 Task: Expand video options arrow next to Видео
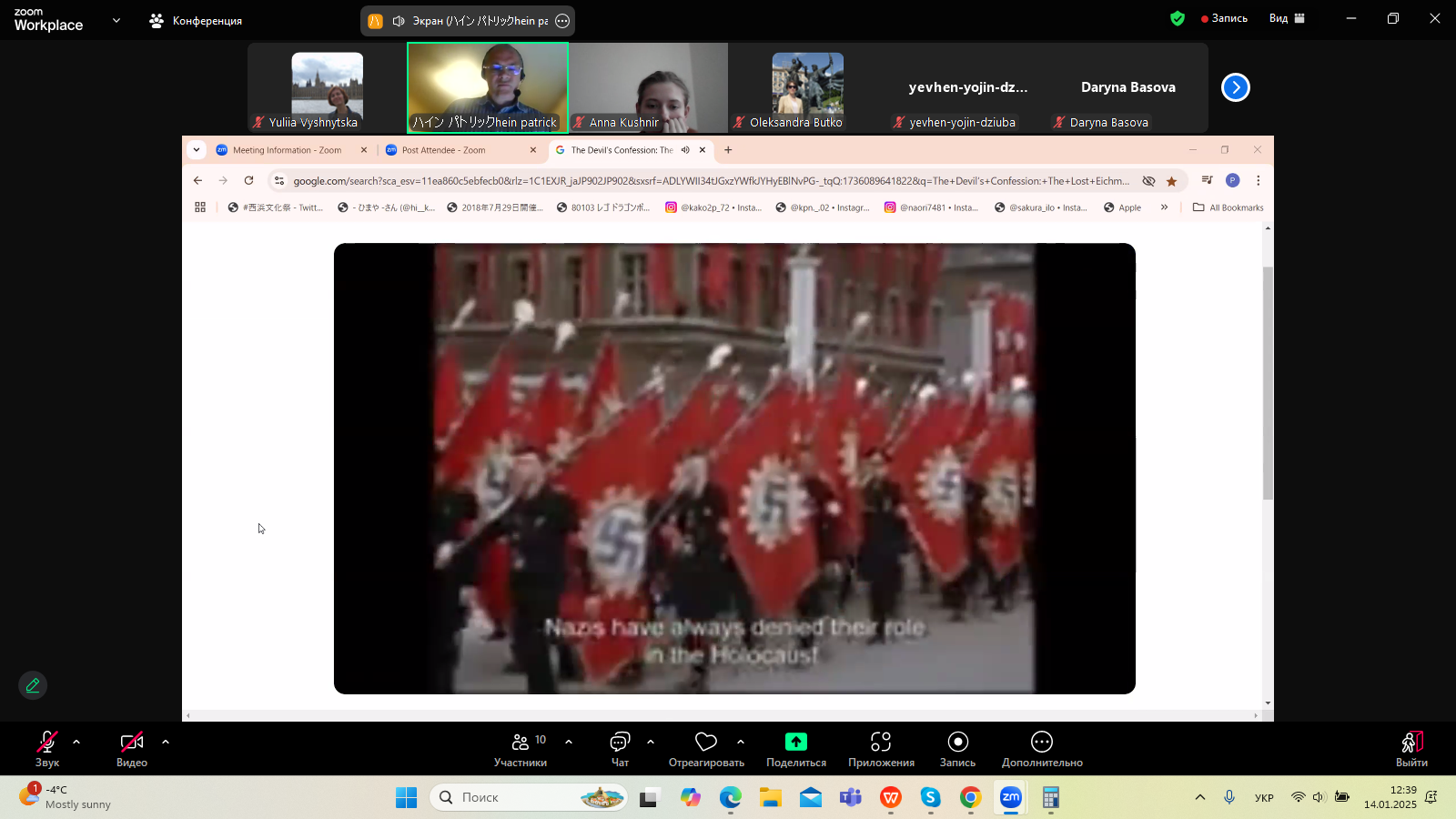pyautogui.click(x=166, y=742)
